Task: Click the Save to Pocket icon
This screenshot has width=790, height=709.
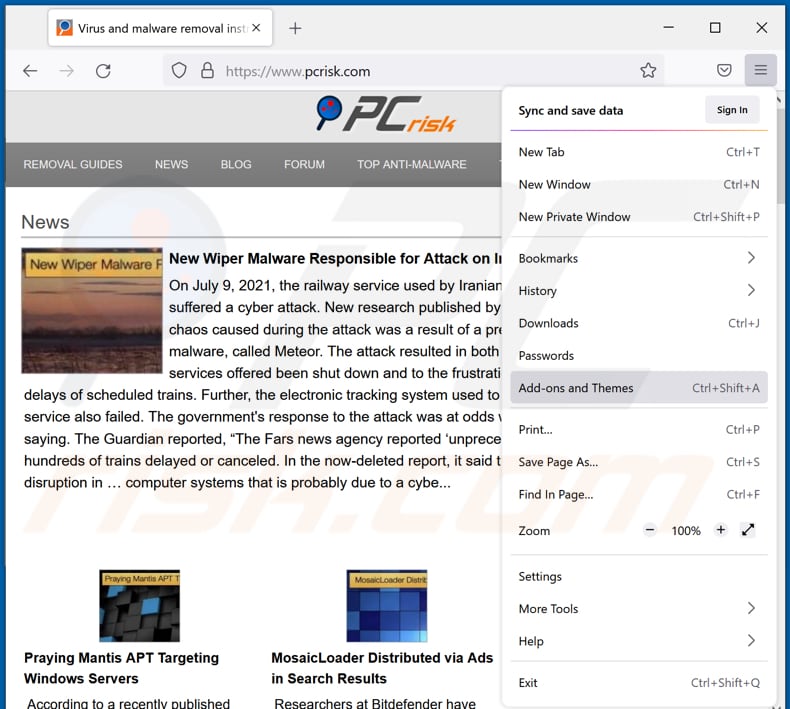Action: coord(724,71)
